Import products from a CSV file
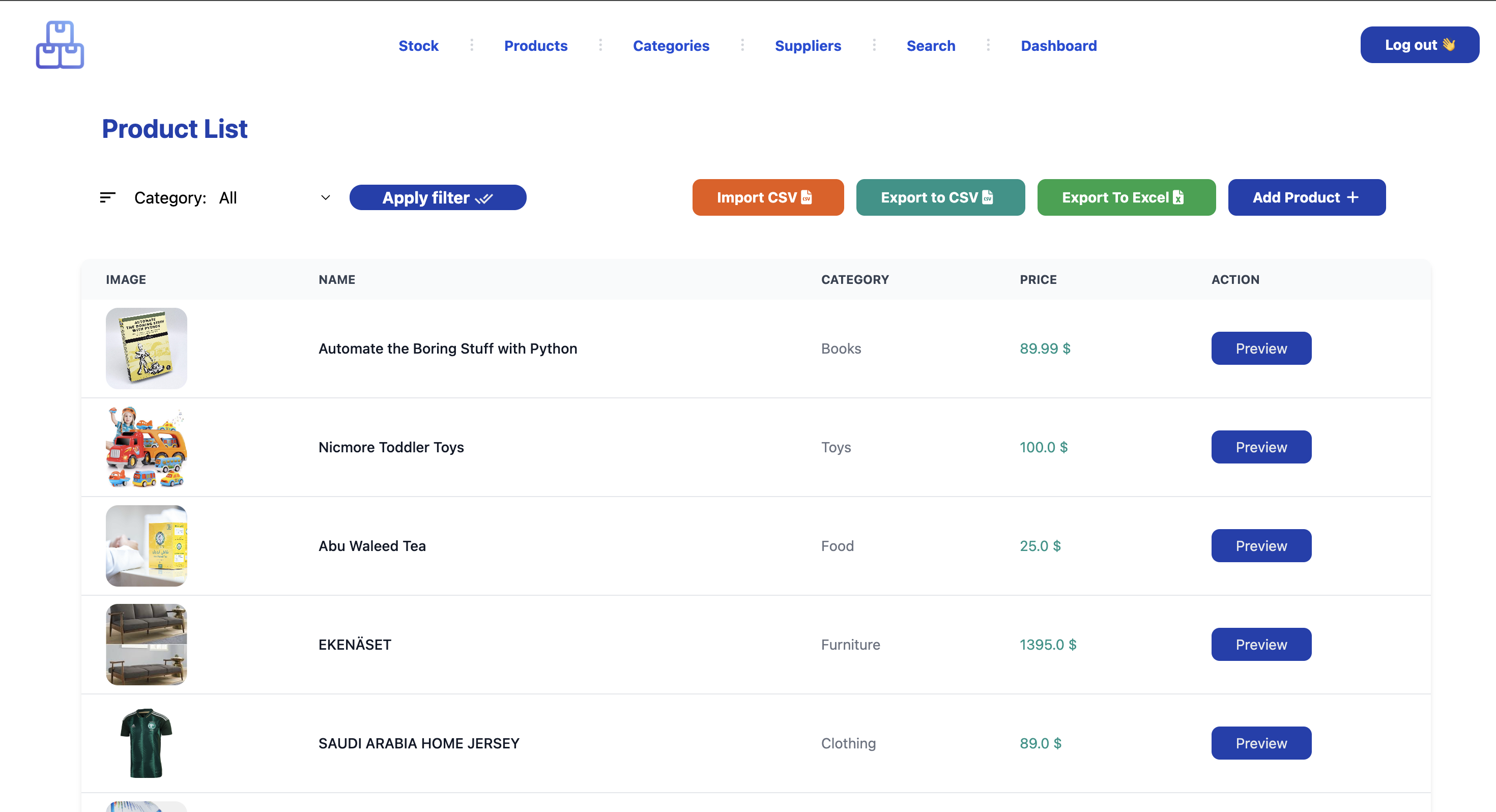Image resolution: width=1496 pixels, height=812 pixels. tap(768, 197)
